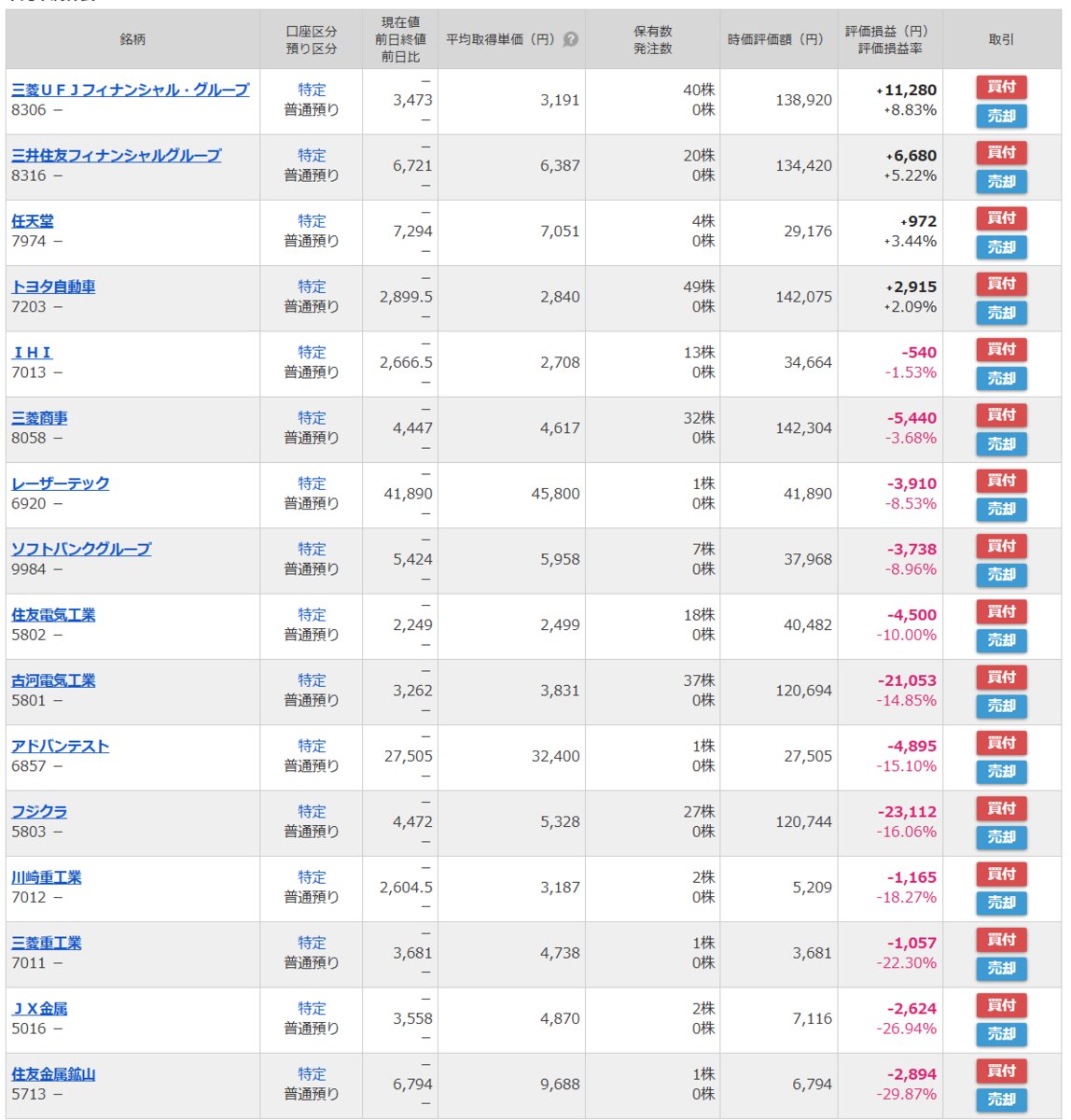This screenshot has width=1071, height=1120.
Task: Click 買付 for ＪＸ金属 row
Action: coord(1002,1005)
